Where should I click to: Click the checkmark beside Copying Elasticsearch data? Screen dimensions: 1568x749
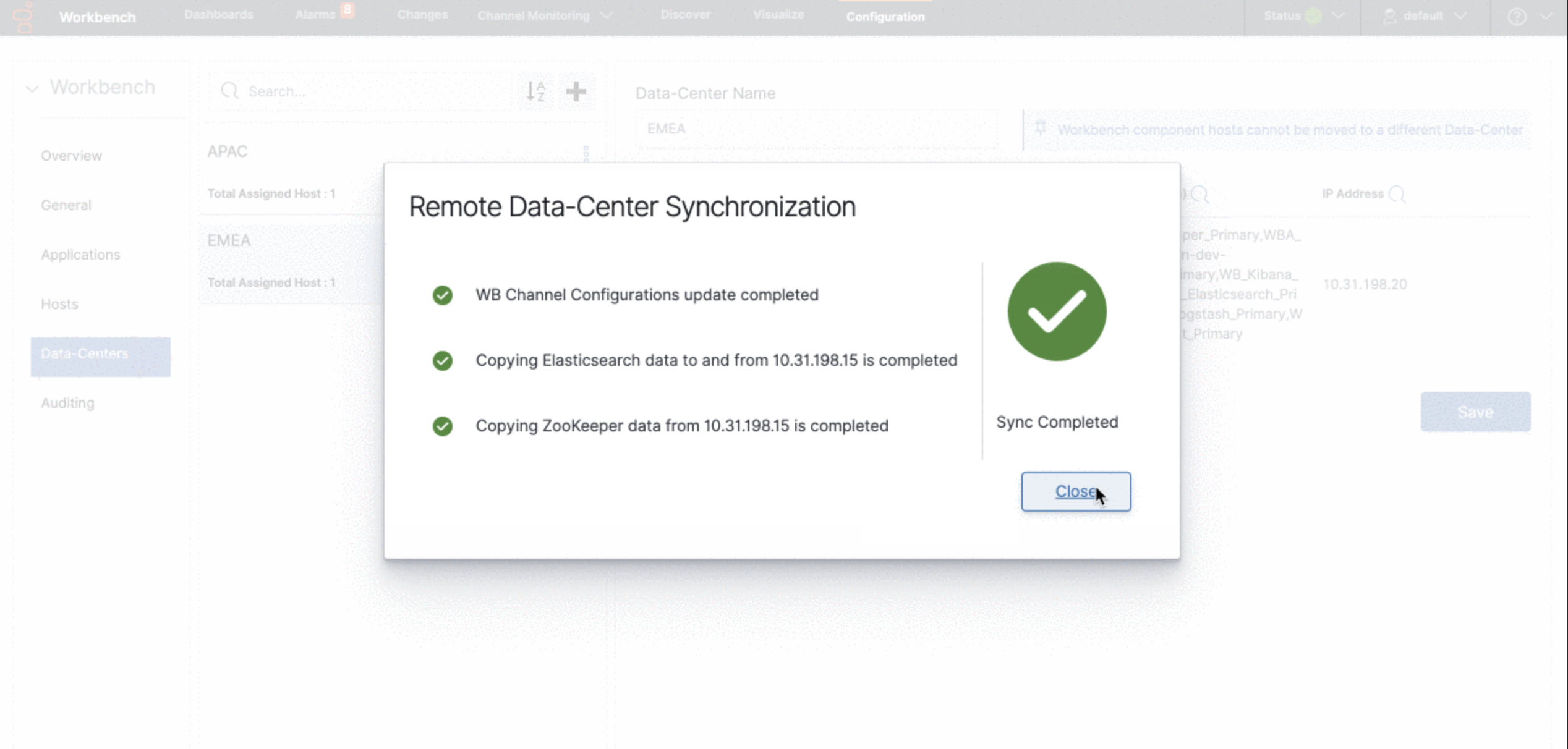(442, 360)
